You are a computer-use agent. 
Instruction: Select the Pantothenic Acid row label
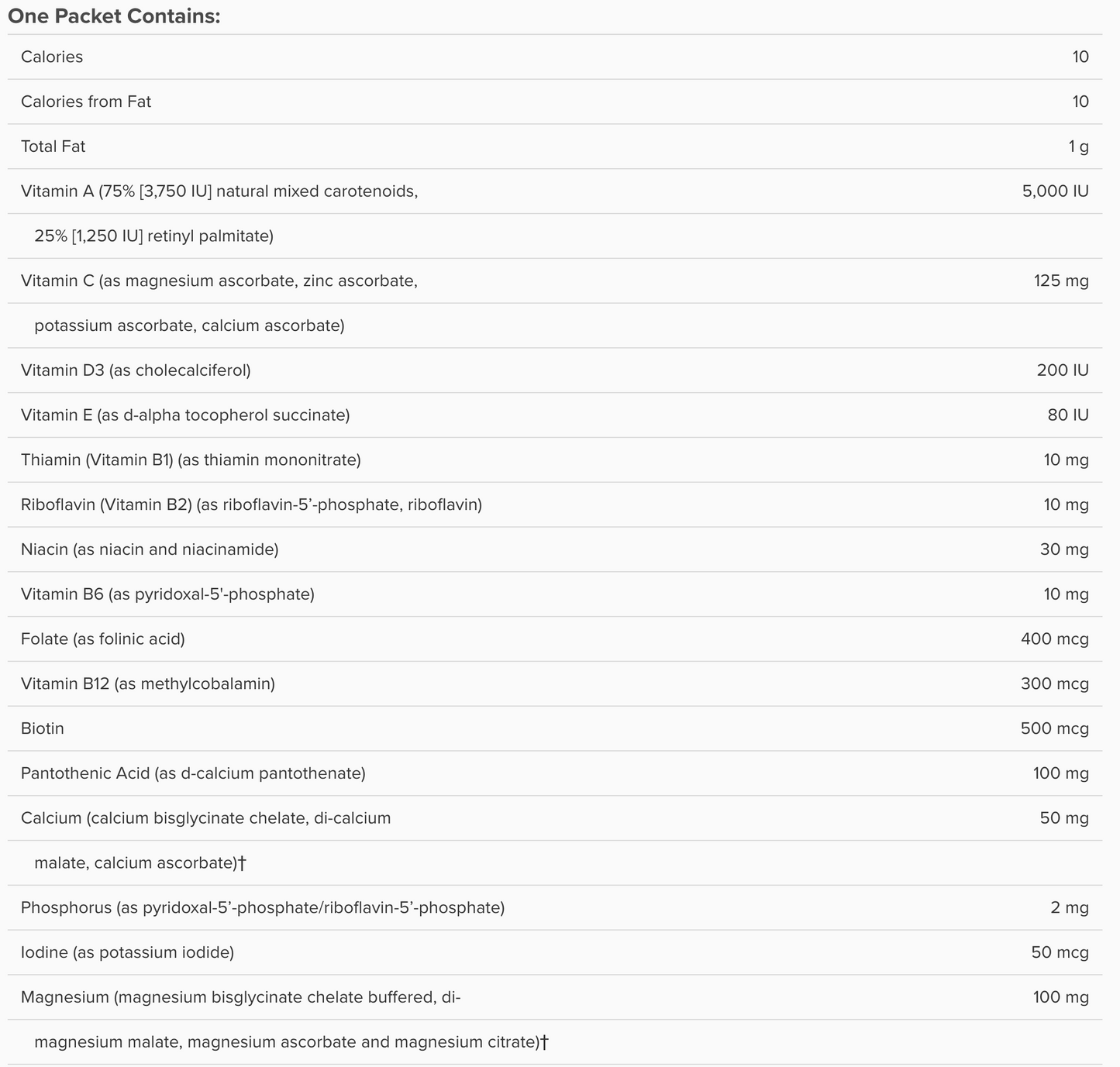point(193,773)
